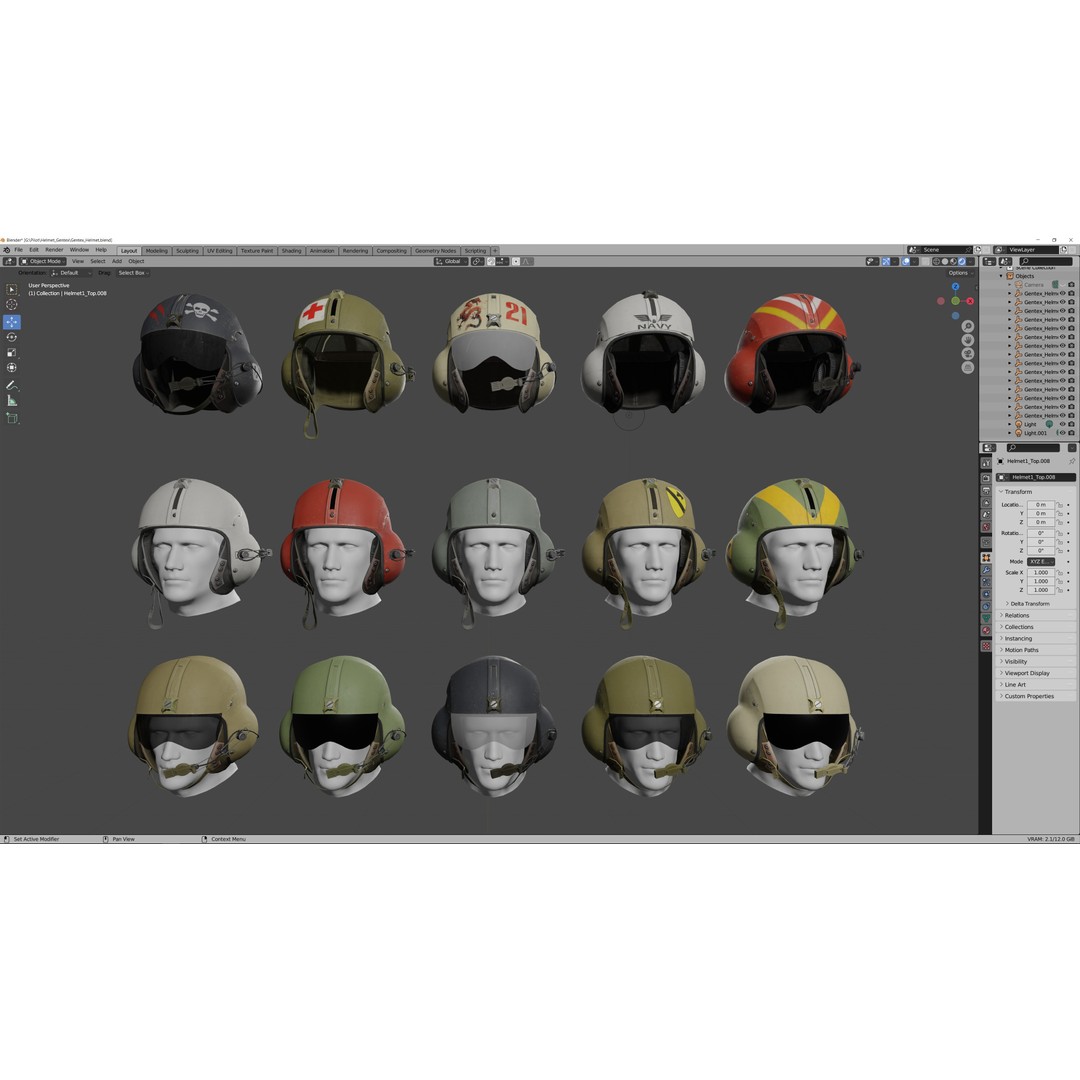Screen dimensions: 1080x1080
Task: Lock the Location X value with the padlock
Action: point(1060,505)
